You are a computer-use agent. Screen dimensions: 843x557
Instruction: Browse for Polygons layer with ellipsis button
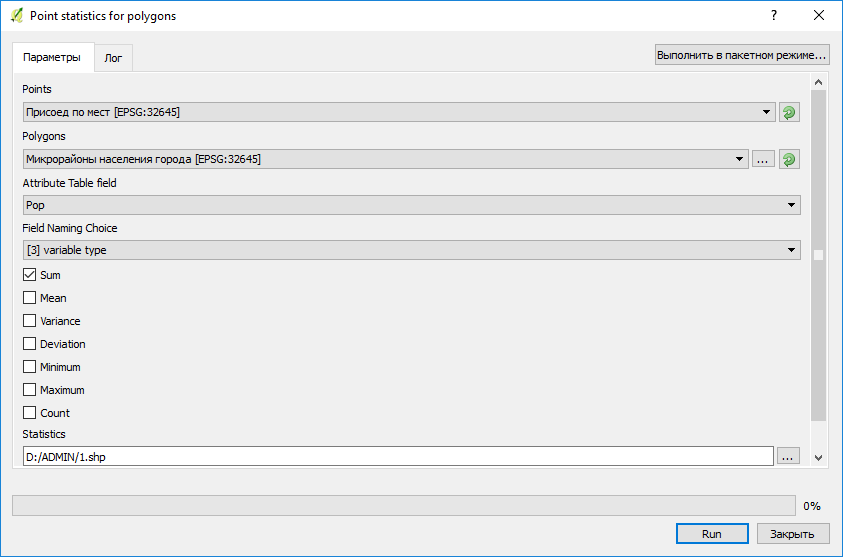tap(763, 159)
